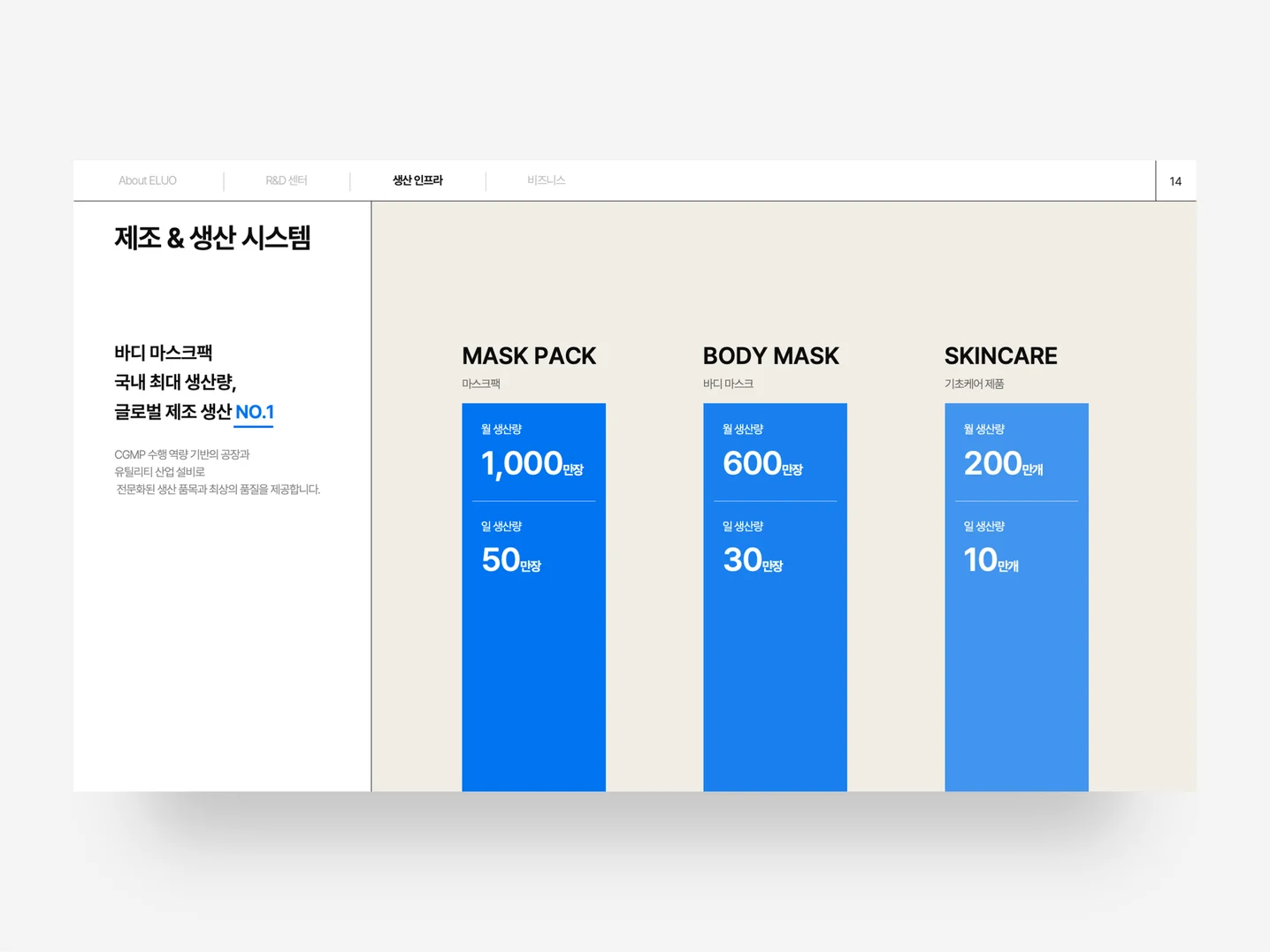Click 일 생산량 label in Skincare card

pyautogui.click(x=984, y=527)
